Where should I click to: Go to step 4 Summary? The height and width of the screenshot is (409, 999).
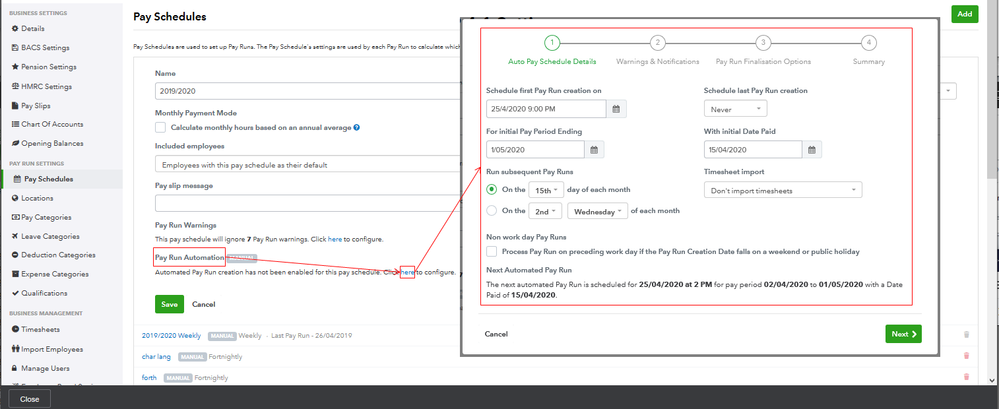[868, 43]
